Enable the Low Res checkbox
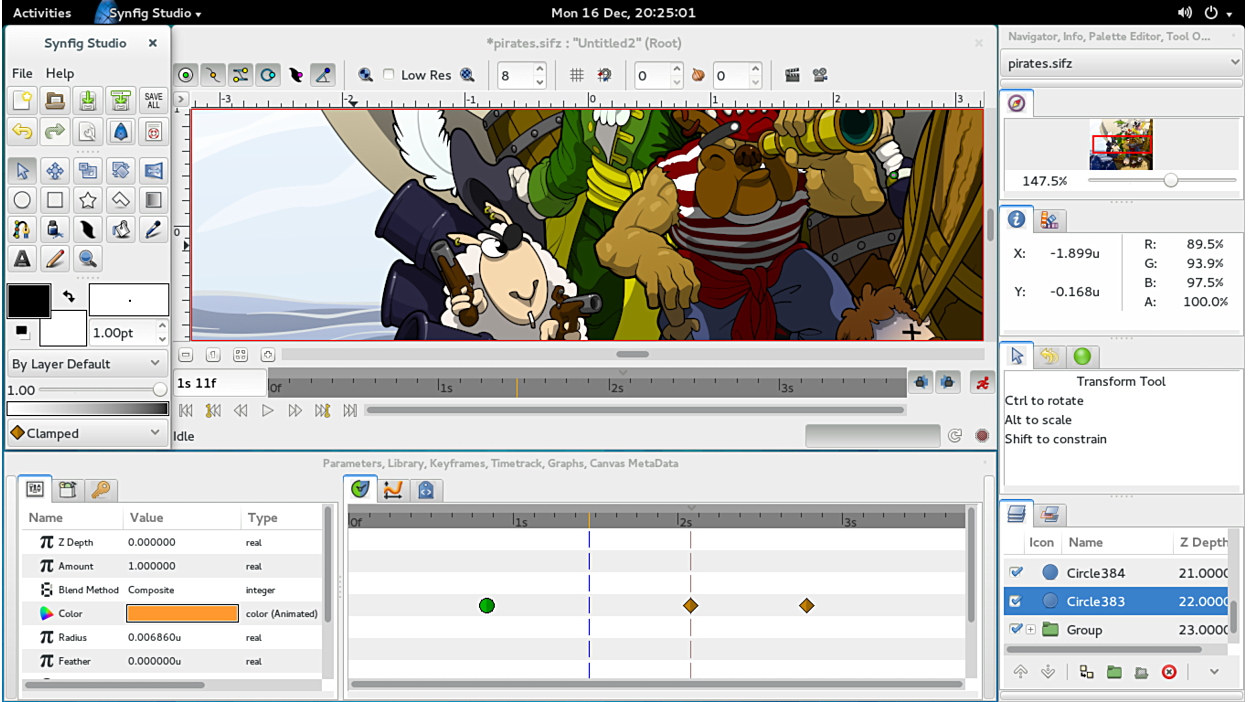The height and width of the screenshot is (702, 1248). [x=389, y=75]
